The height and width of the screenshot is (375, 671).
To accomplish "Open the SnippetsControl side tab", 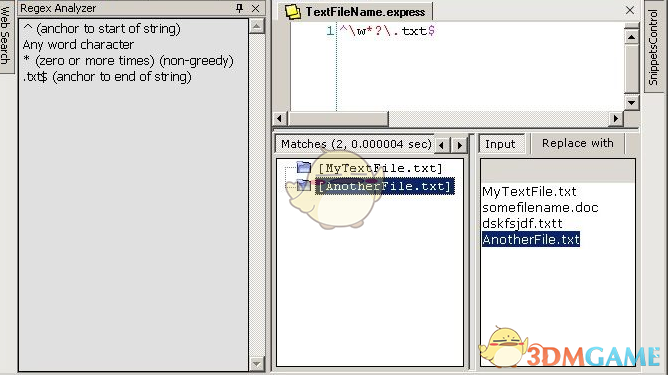I will tap(653, 47).
